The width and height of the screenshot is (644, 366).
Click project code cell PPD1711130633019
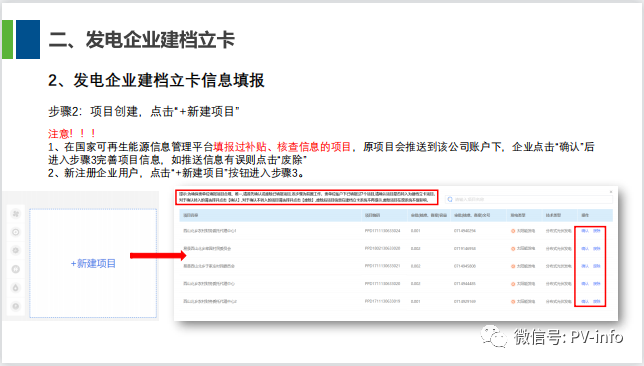(382, 302)
